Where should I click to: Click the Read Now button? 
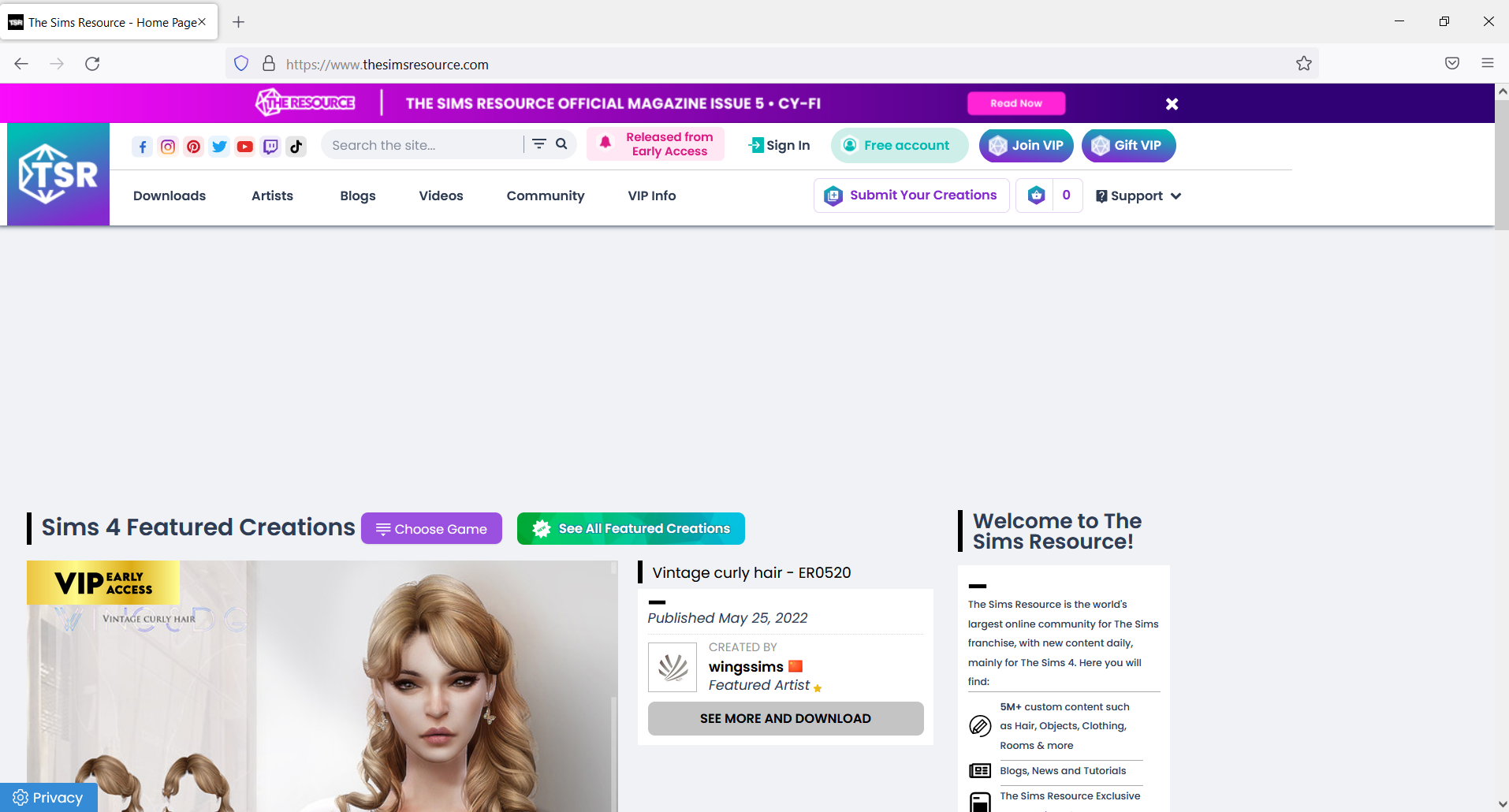pos(1015,102)
